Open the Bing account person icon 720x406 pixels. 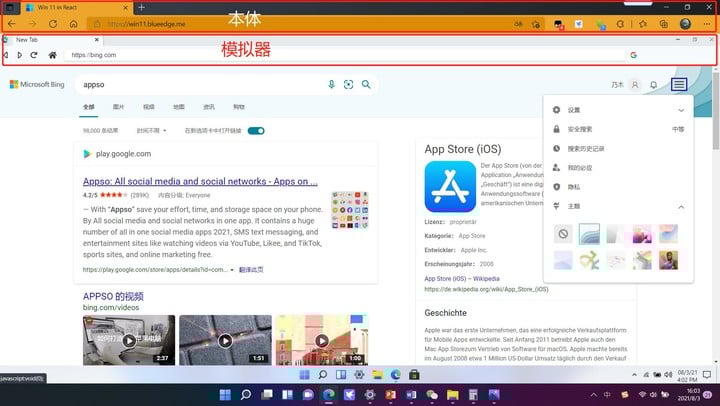click(x=635, y=85)
